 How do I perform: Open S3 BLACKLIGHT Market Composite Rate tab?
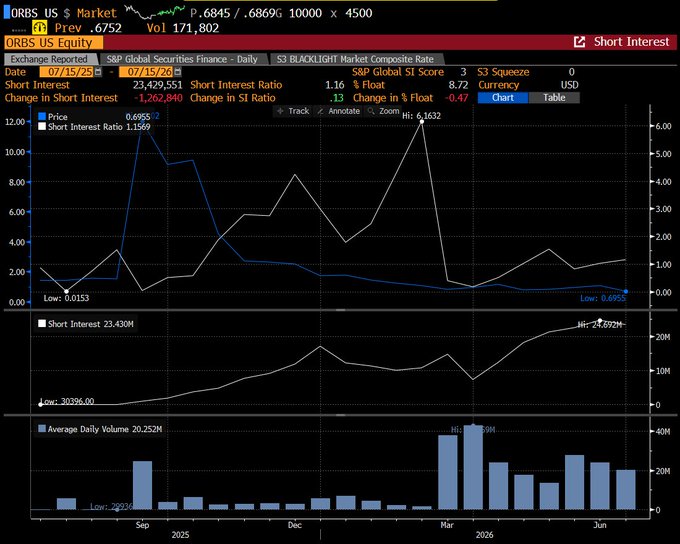[x=355, y=59]
